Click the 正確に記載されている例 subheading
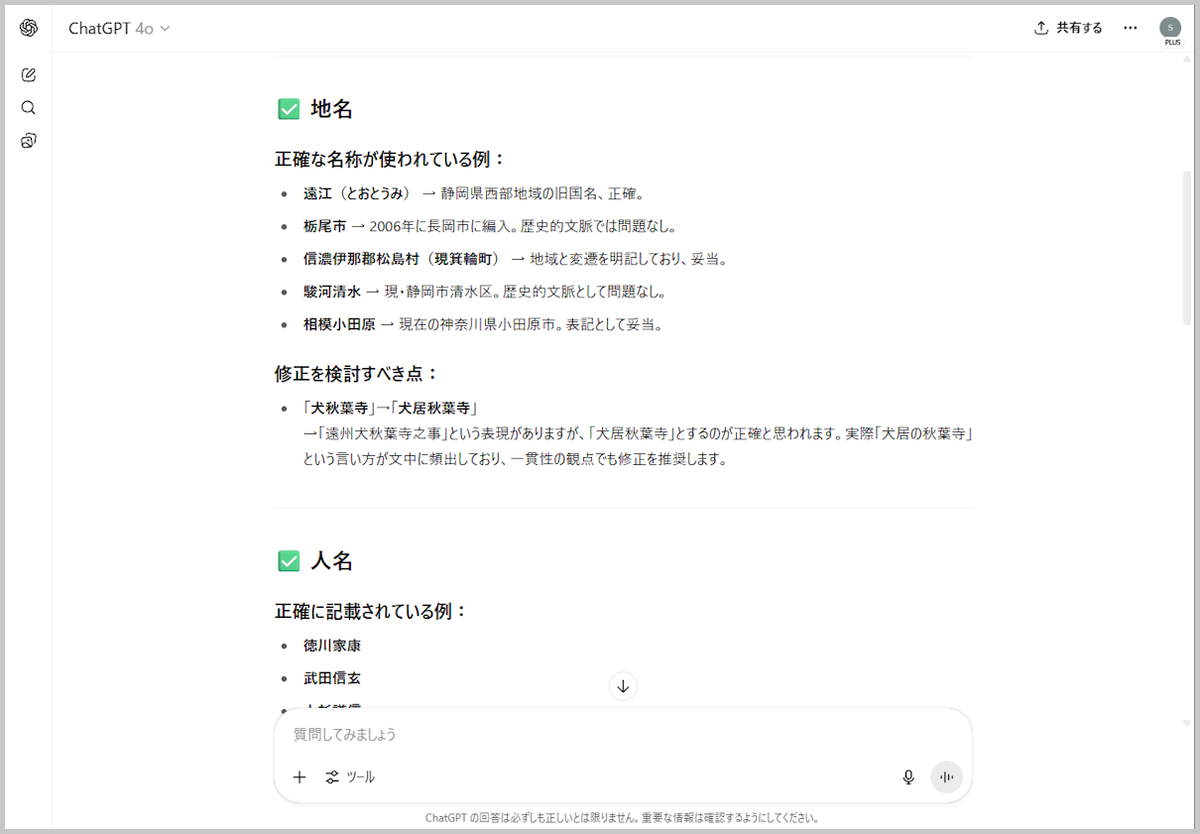Screen dimensions: 1200x834 tap(371, 611)
